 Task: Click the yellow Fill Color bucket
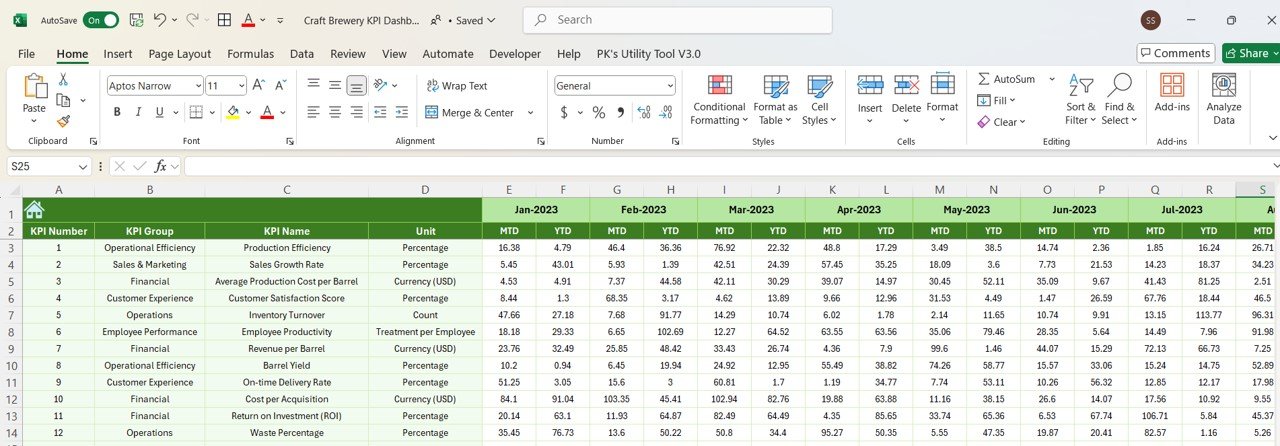coord(233,112)
